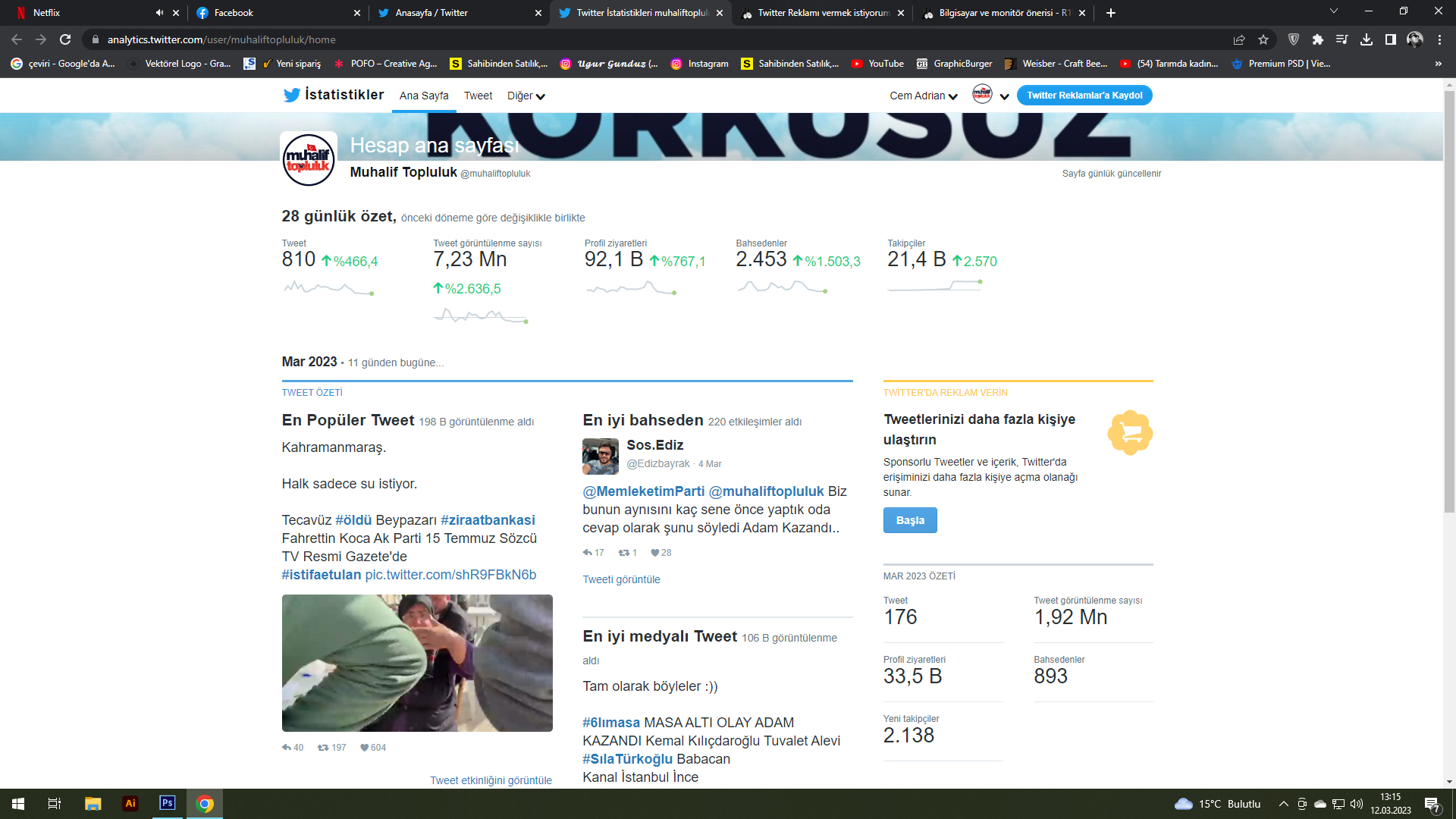Reload the page with the refresh icon
This screenshot has height=819, width=1456.
pos(65,39)
